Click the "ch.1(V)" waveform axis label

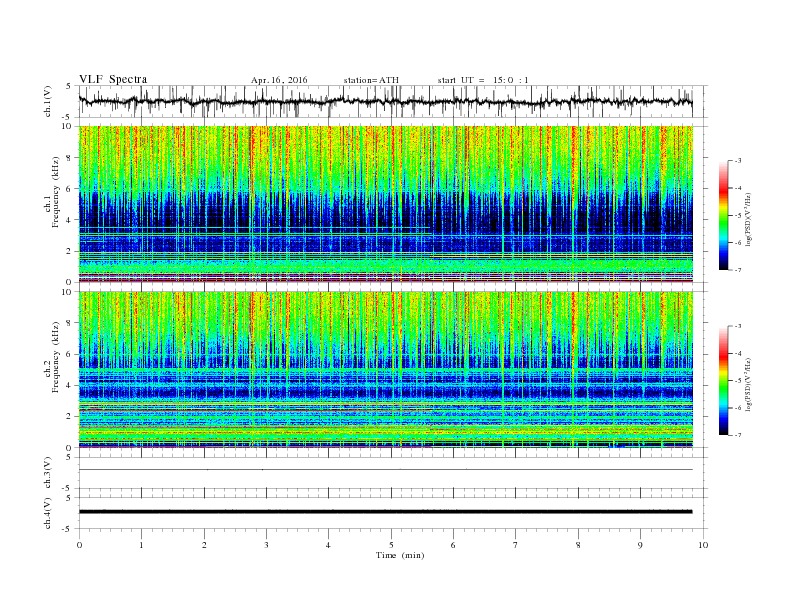click(x=48, y=101)
